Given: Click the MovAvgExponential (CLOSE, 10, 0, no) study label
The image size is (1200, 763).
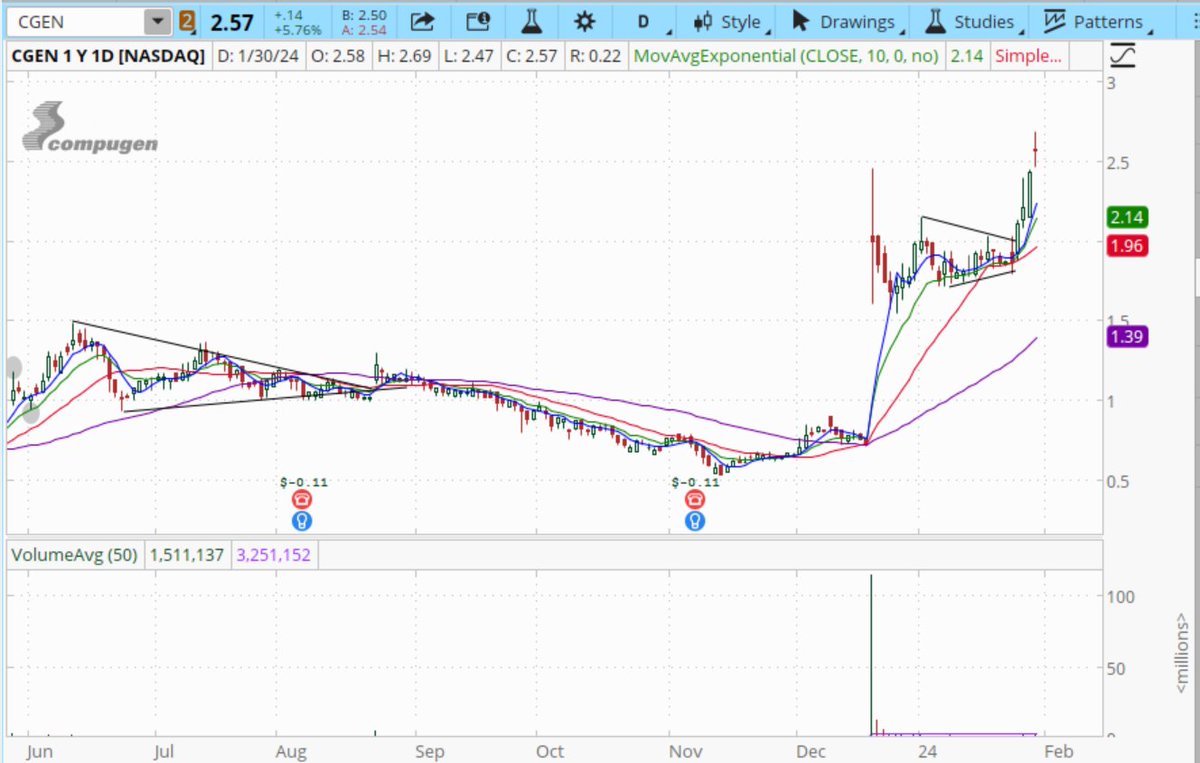Looking at the screenshot, I should click(788, 56).
